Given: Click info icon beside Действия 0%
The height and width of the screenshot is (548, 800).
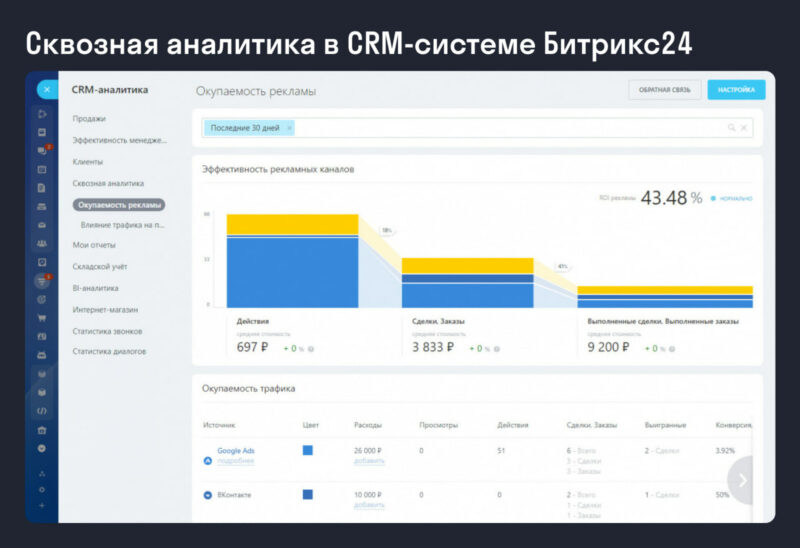Looking at the screenshot, I should click(x=311, y=349).
